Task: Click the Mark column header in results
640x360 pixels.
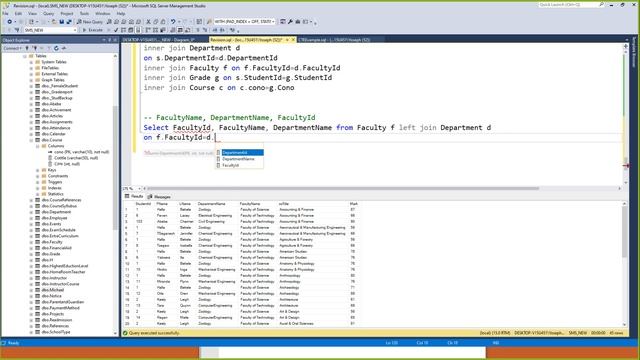Action: (x=354, y=204)
